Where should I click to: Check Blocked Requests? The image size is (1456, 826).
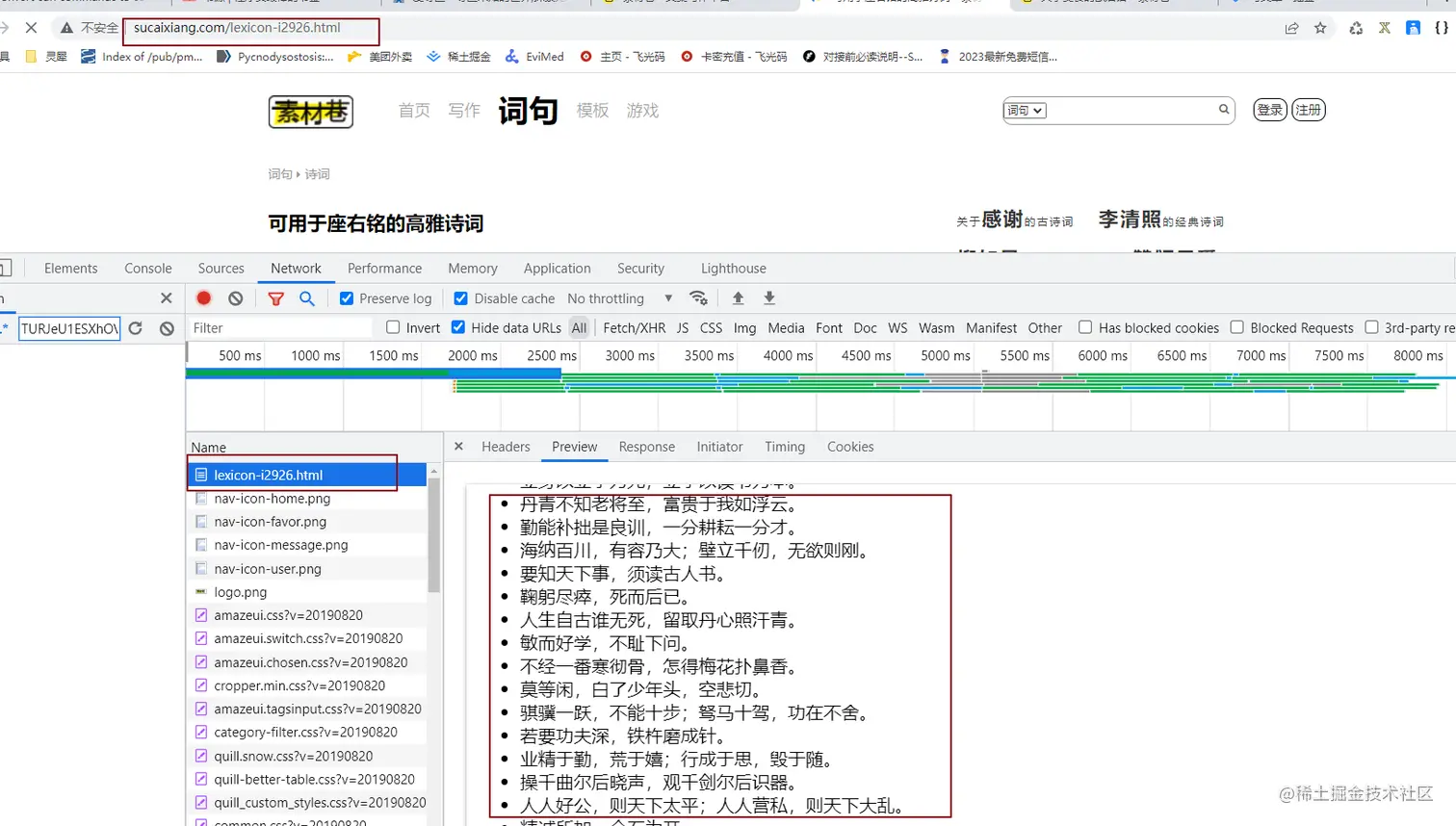(x=1237, y=327)
